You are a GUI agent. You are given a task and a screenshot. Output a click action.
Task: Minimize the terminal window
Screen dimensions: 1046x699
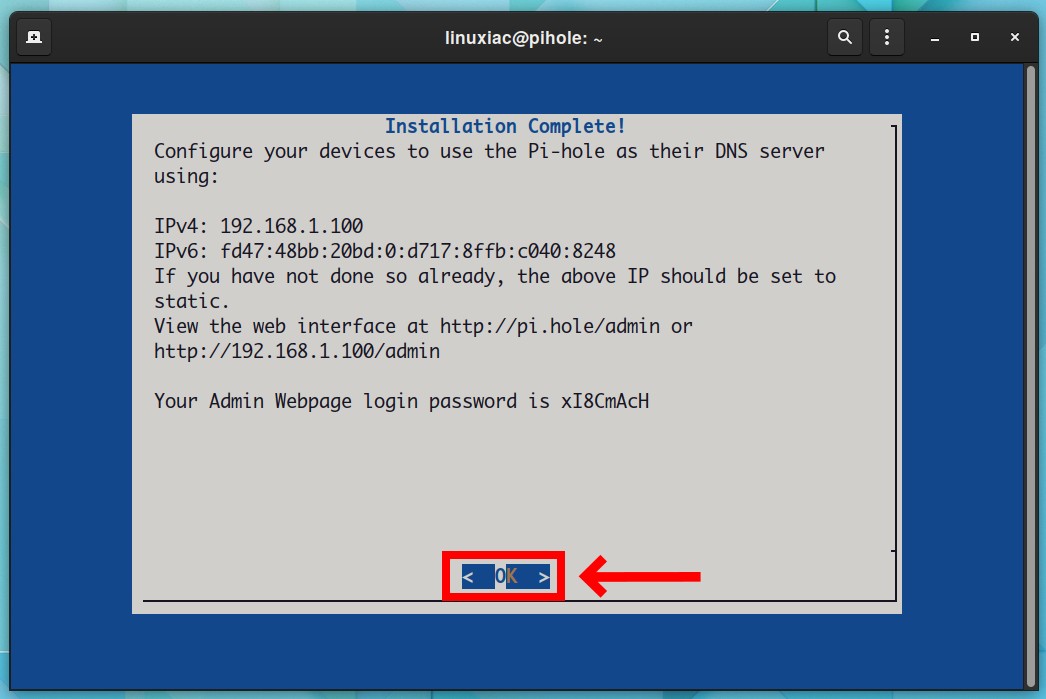click(x=935, y=38)
